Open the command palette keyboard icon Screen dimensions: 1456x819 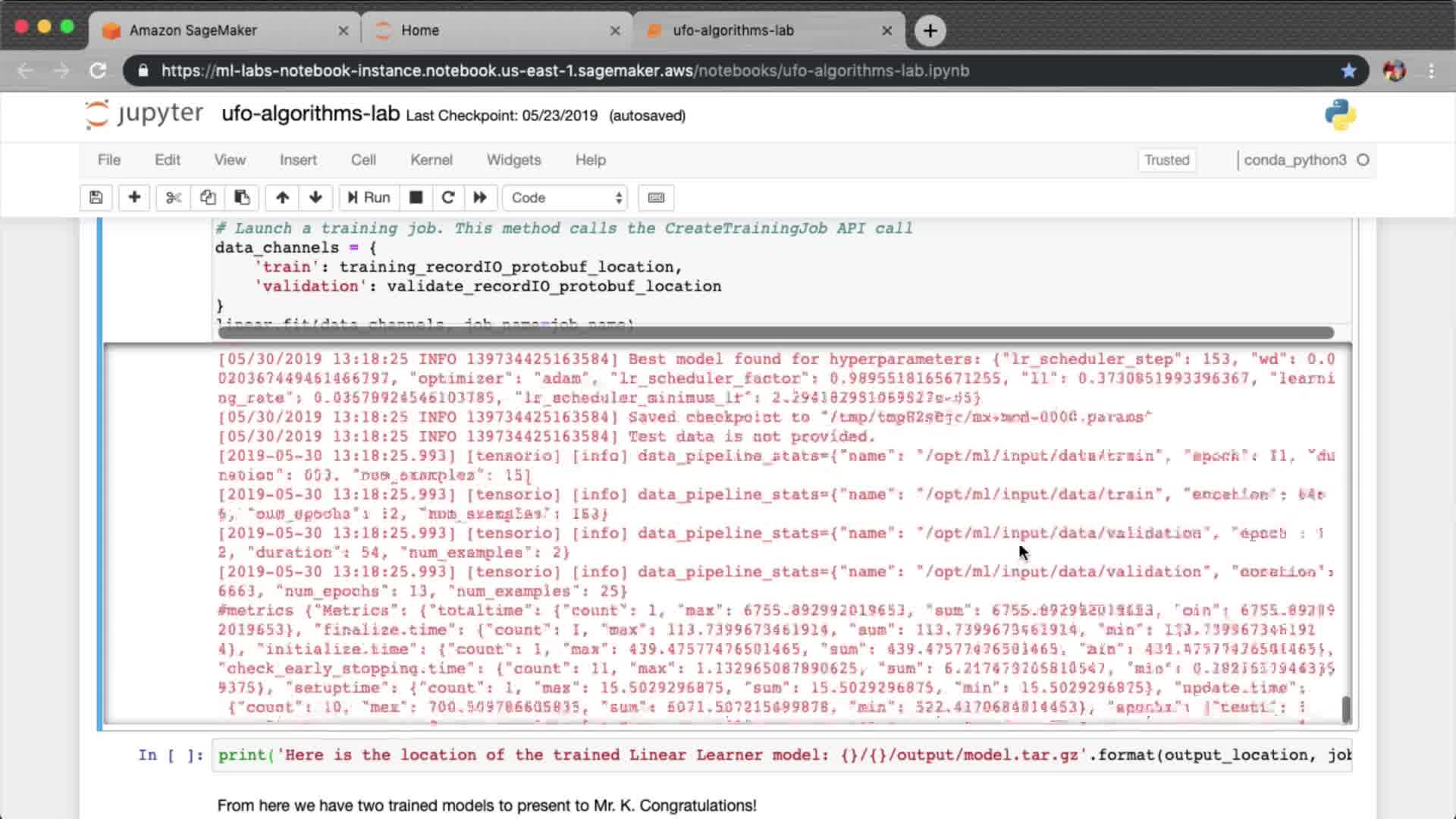[x=656, y=198]
